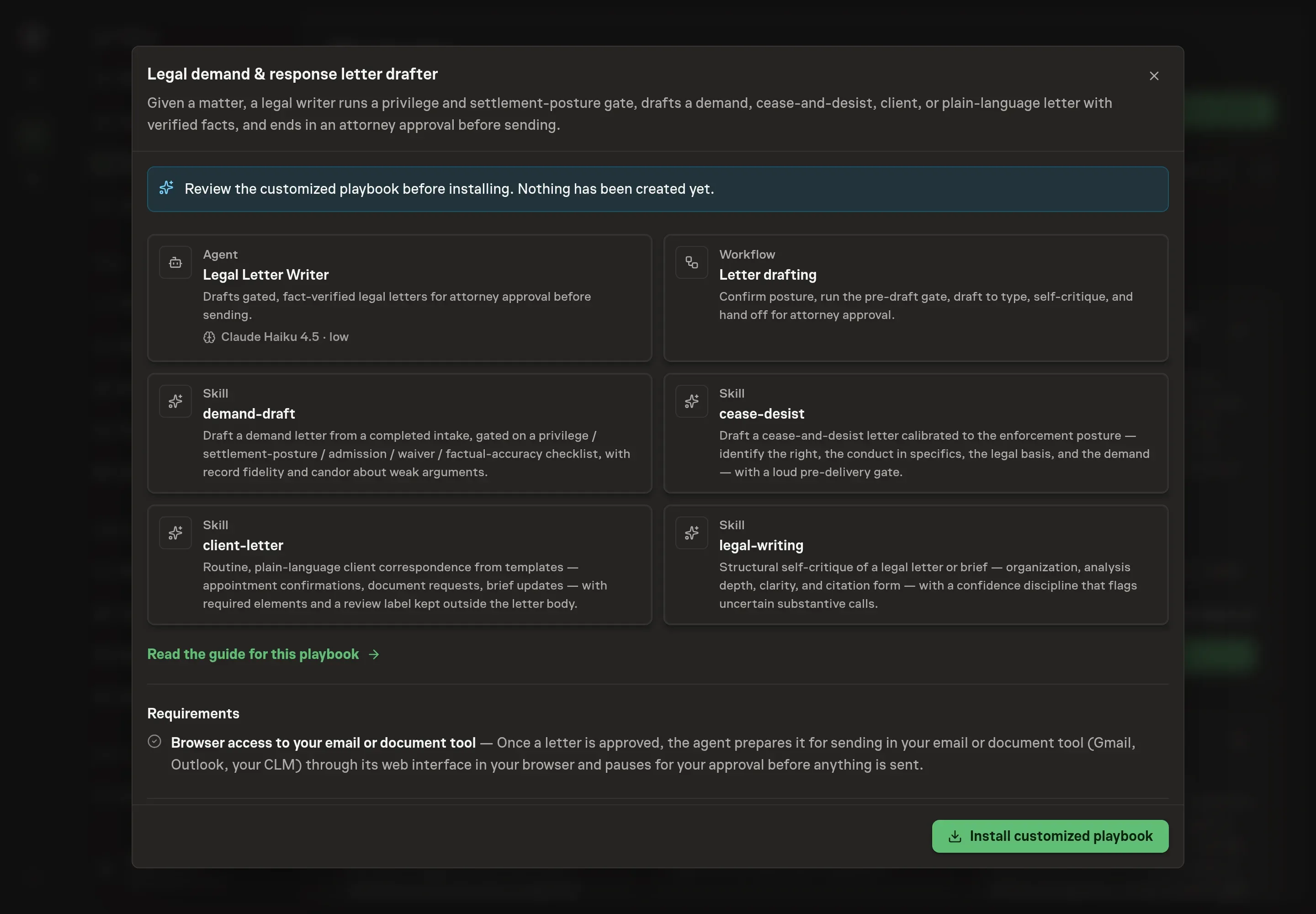The width and height of the screenshot is (1316, 914).
Task: Click the sparkle icon on legal-writing skill
Action: pyautogui.click(x=691, y=532)
